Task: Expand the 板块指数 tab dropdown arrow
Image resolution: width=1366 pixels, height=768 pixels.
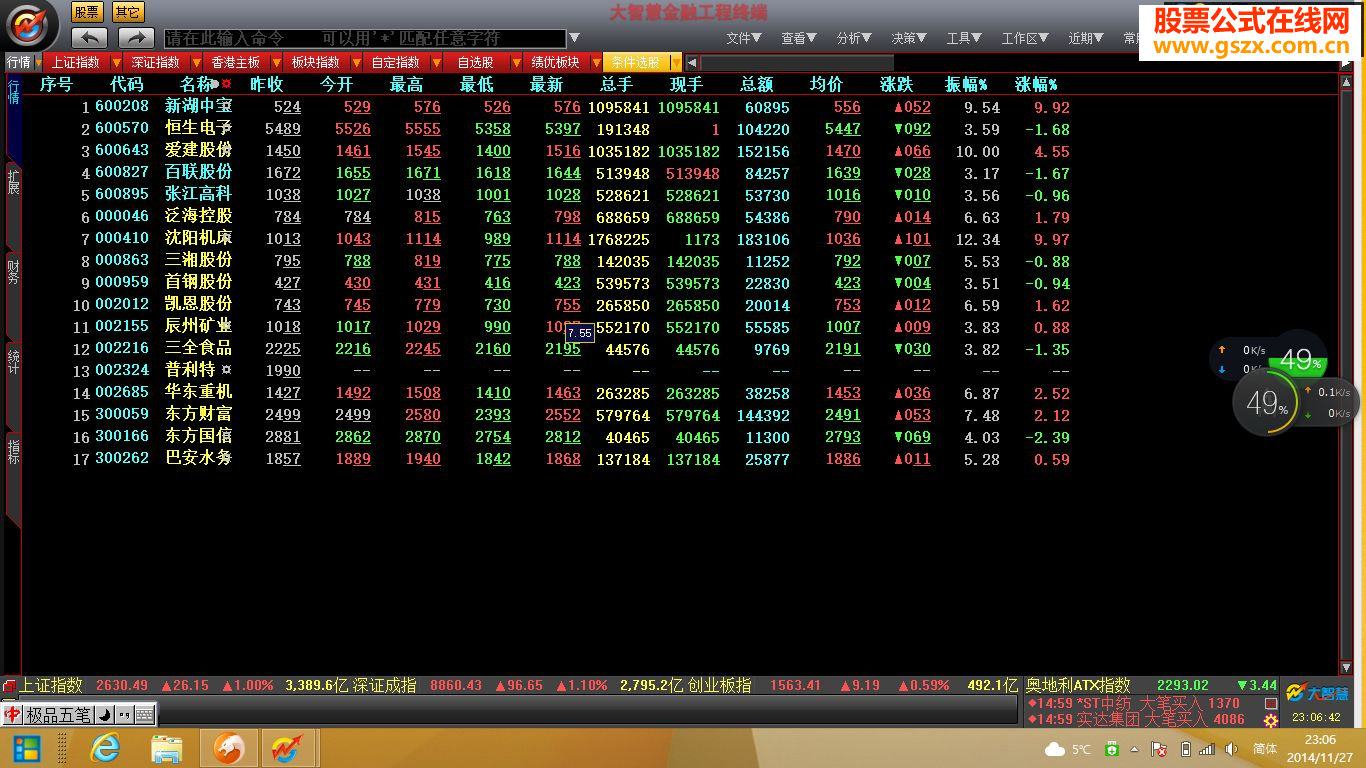Action: tap(356, 62)
